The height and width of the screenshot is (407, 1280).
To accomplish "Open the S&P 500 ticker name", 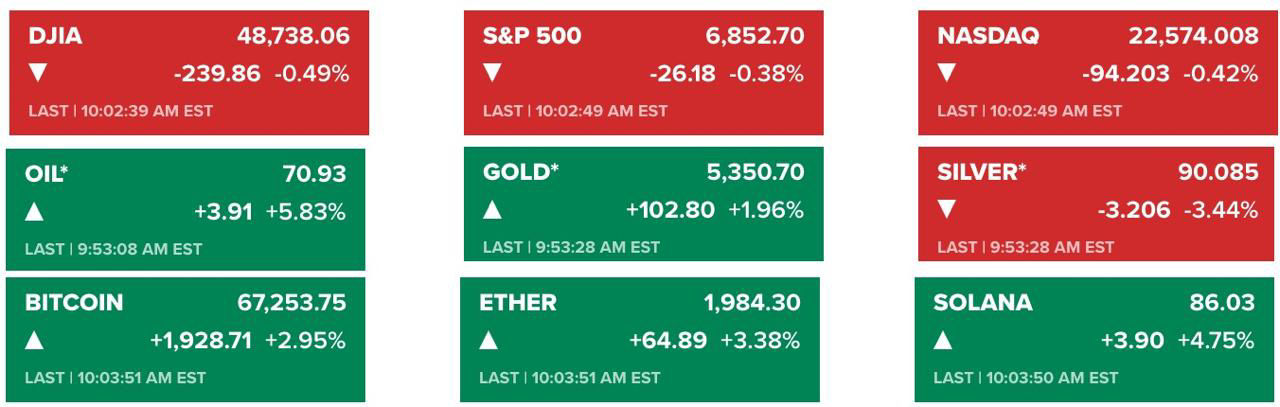I will (531, 36).
